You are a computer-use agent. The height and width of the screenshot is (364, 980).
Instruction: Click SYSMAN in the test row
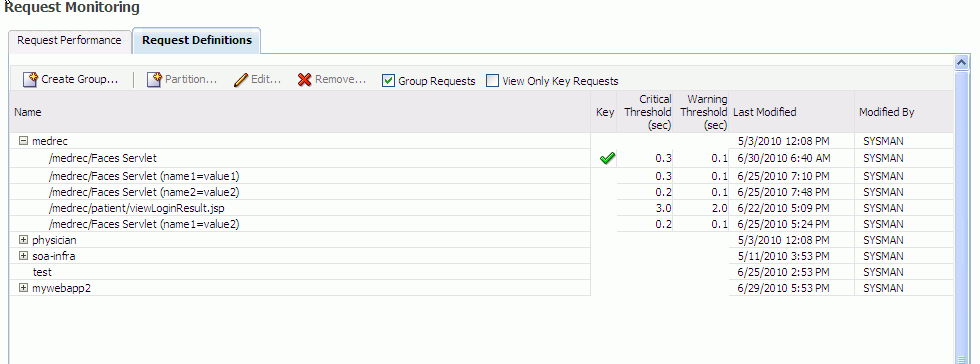pyautogui.click(x=883, y=272)
